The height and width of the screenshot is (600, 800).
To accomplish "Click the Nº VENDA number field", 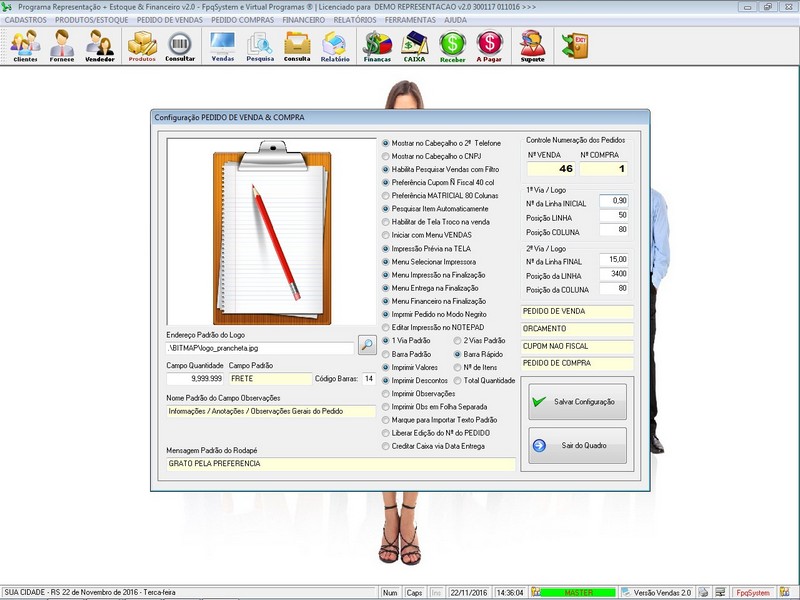I will (551, 169).
